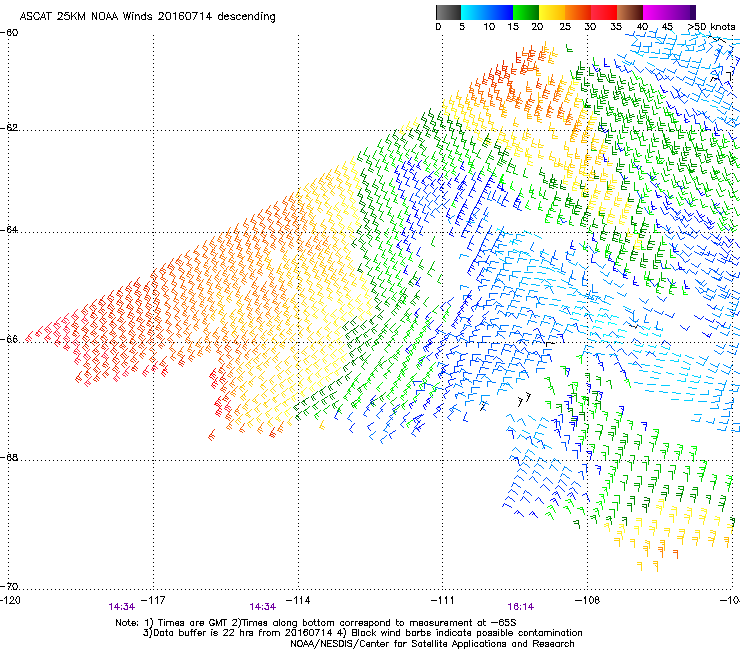The height and width of the screenshot is (650, 740).
Task: Click the gray 0–5 knots legend segment
Action: click(x=448, y=12)
